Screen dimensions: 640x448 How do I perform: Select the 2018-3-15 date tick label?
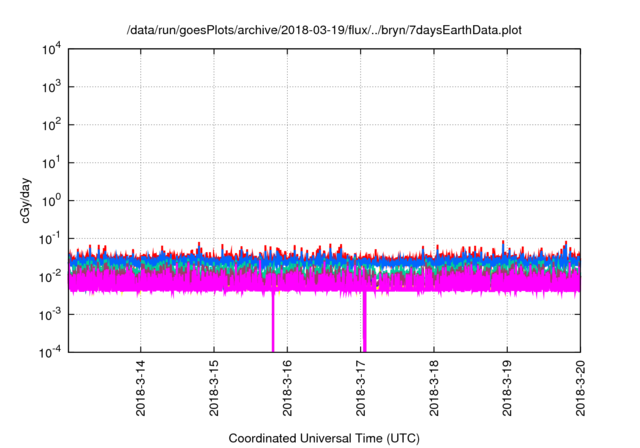pos(214,388)
